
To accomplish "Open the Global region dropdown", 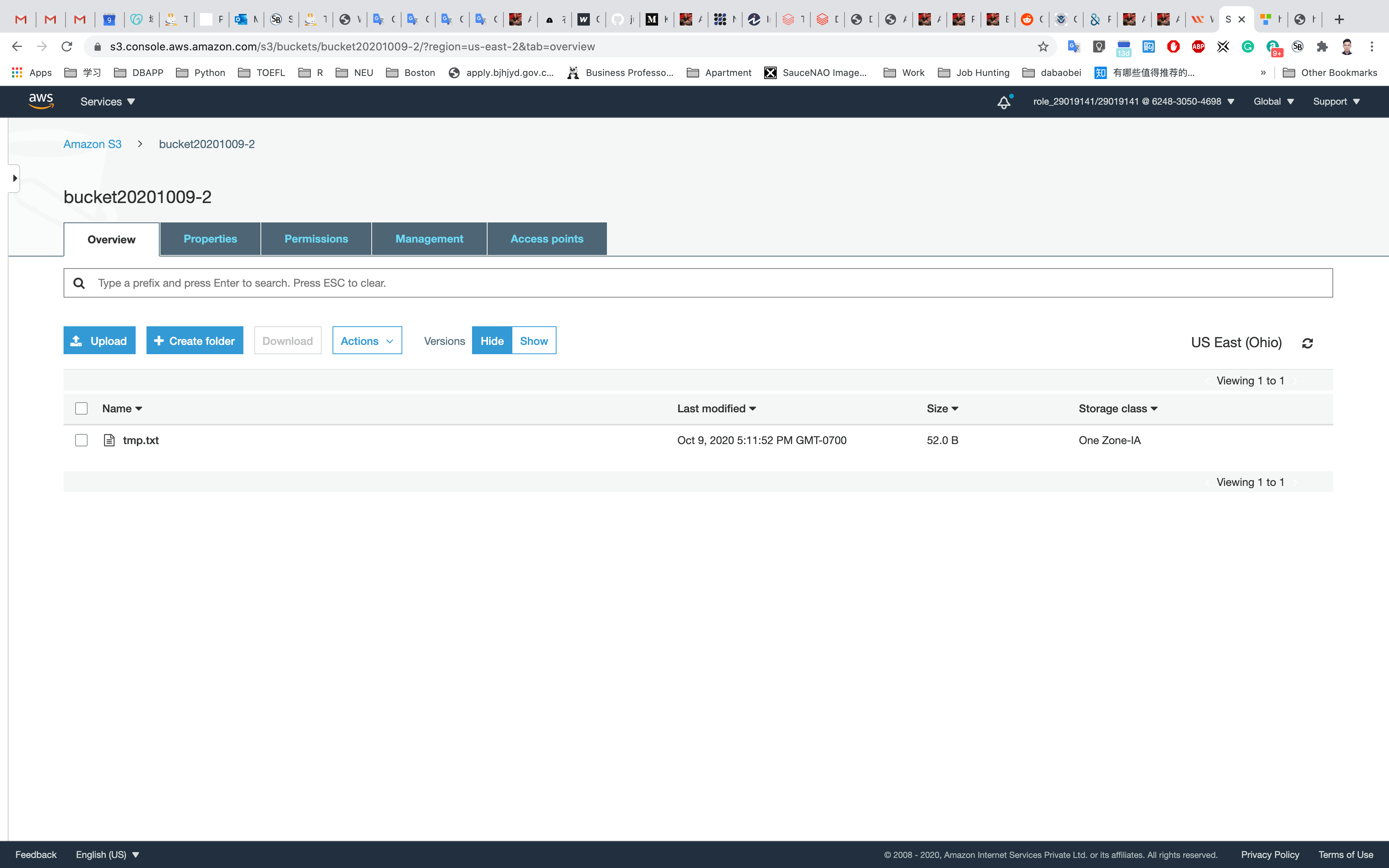I will click(1273, 102).
